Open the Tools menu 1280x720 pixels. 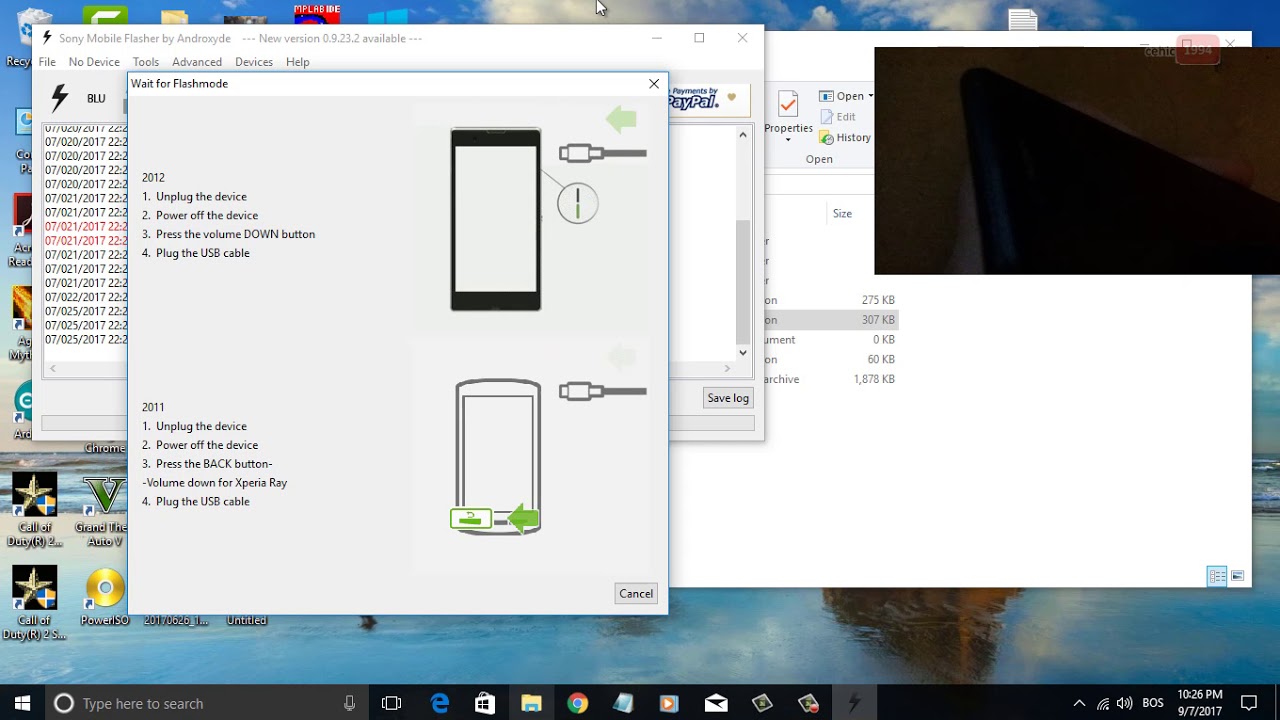[x=146, y=62]
